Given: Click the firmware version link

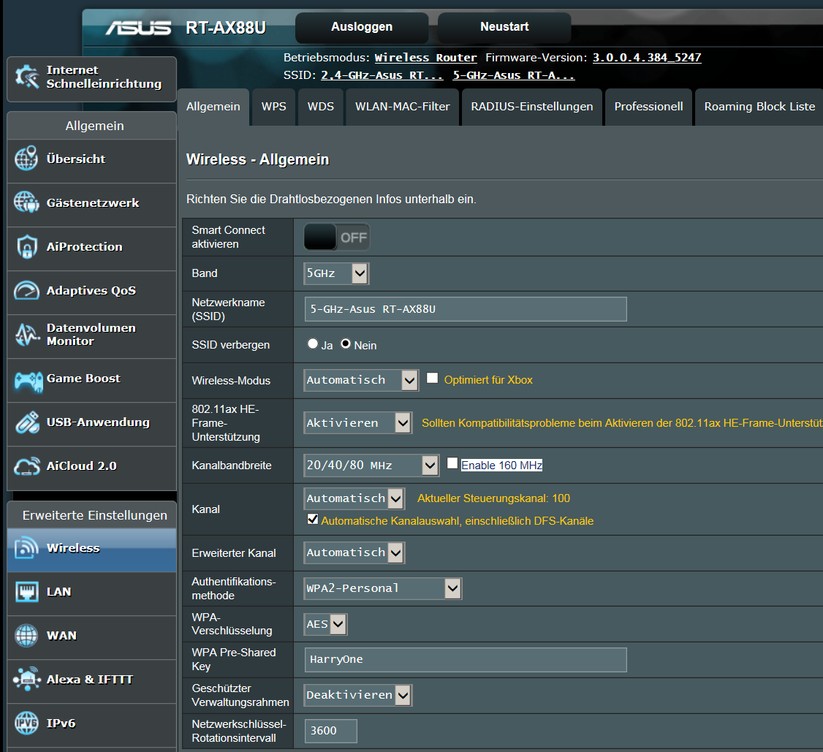Looking at the screenshot, I should (646, 58).
